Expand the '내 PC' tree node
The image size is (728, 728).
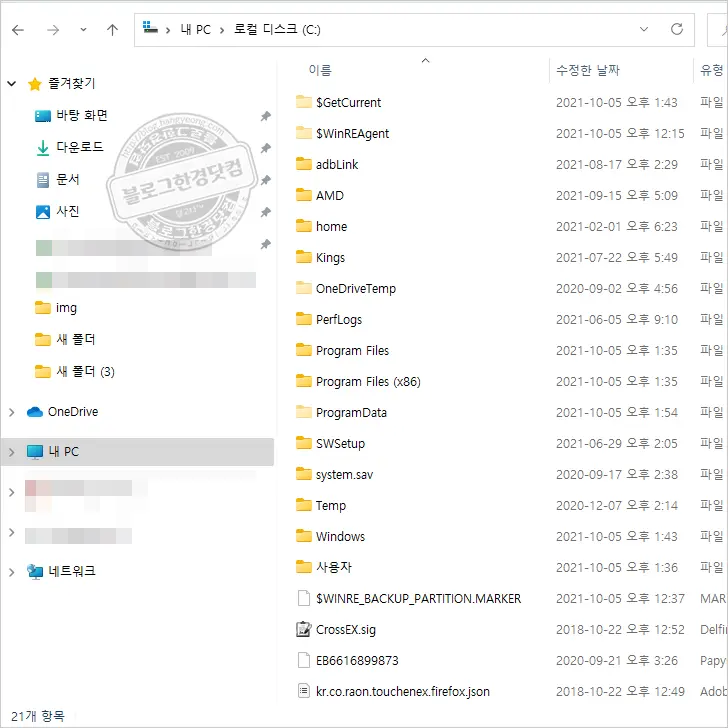12,452
